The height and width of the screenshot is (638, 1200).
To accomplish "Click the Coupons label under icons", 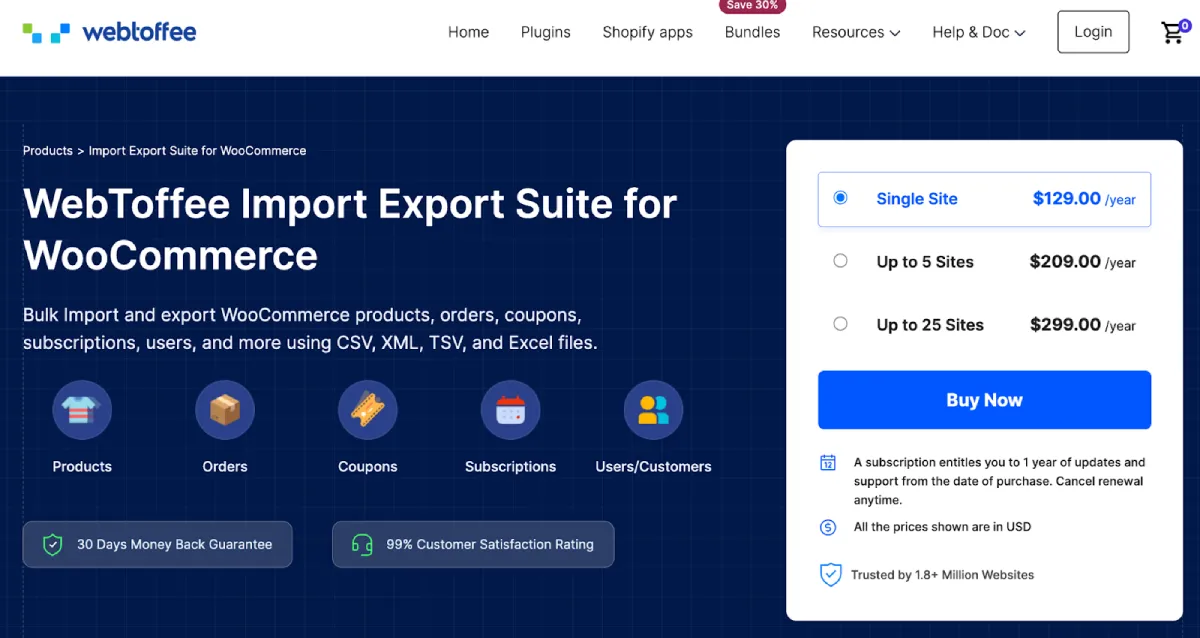I will tap(368, 467).
